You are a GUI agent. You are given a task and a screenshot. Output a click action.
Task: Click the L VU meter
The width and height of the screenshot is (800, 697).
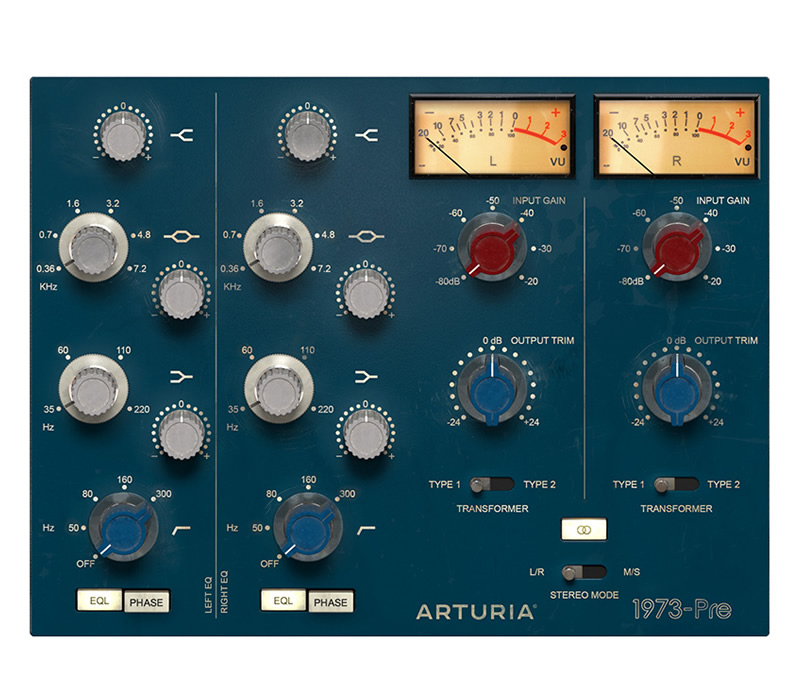pos(492,136)
